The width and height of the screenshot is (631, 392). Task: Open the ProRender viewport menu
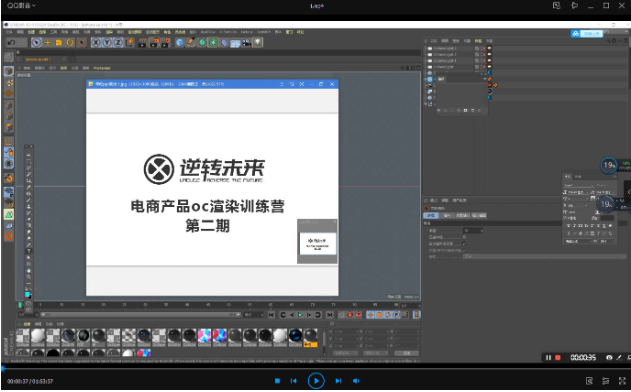[102, 68]
